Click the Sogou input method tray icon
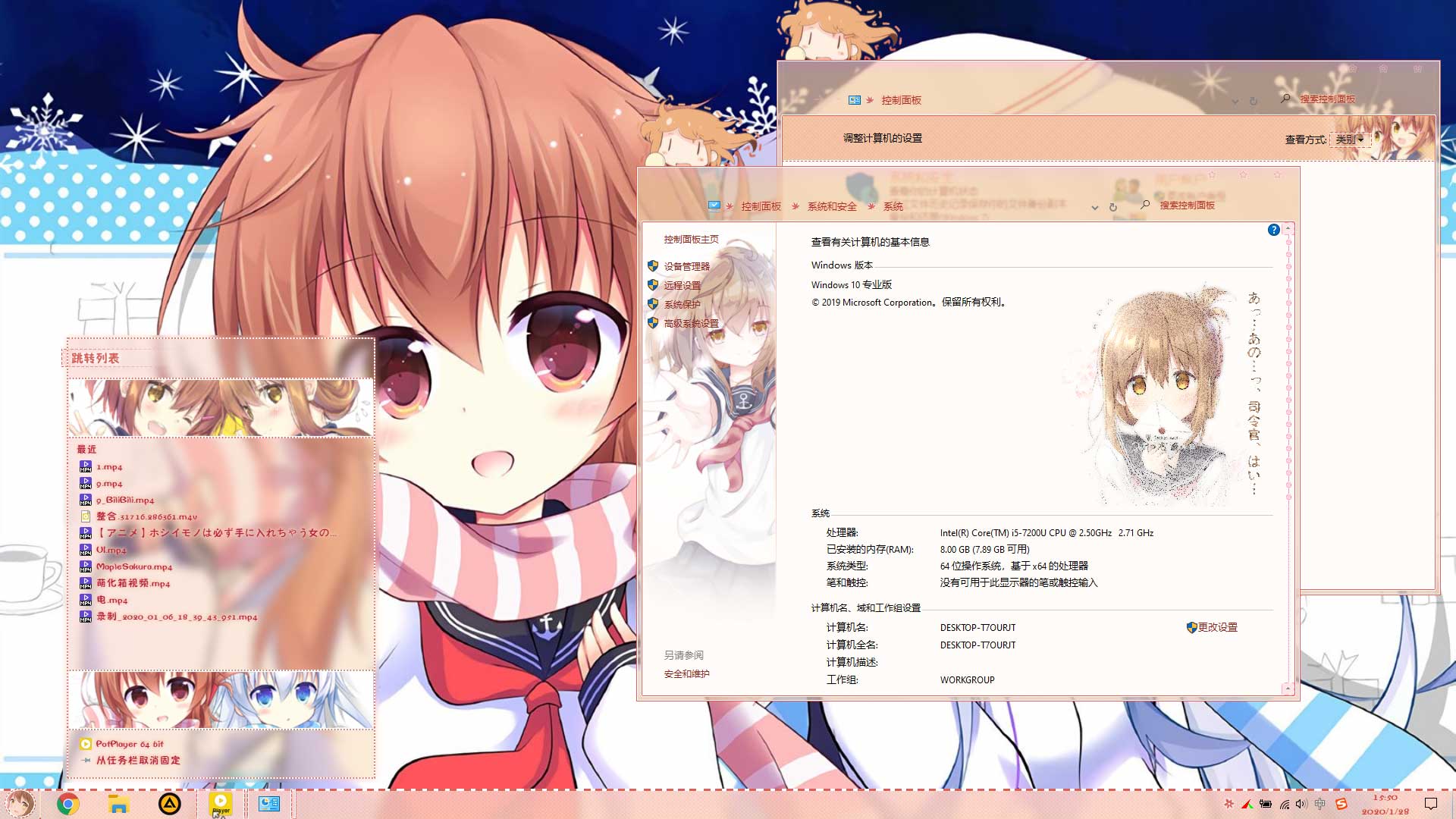The width and height of the screenshot is (1456, 819). [1341, 804]
